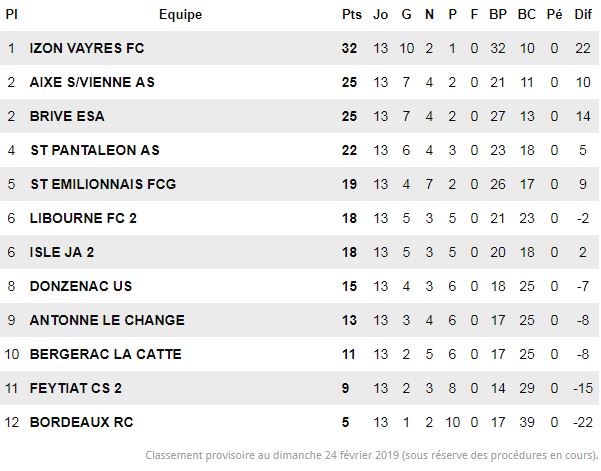Select the Pts column header
The width and height of the screenshot is (601, 471).
(x=351, y=15)
